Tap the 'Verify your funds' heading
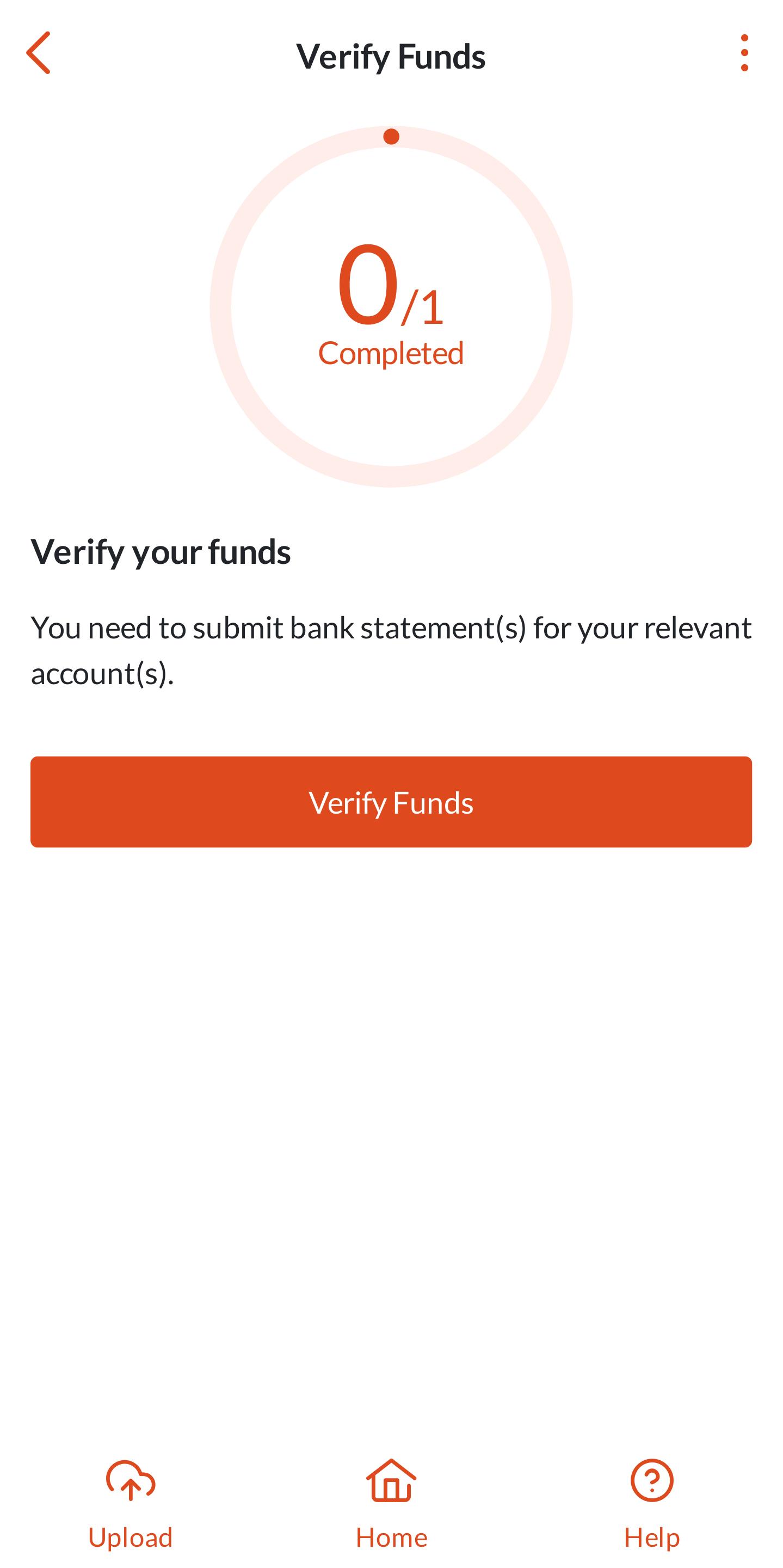The width and height of the screenshot is (783, 1568). [x=161, y=552]
